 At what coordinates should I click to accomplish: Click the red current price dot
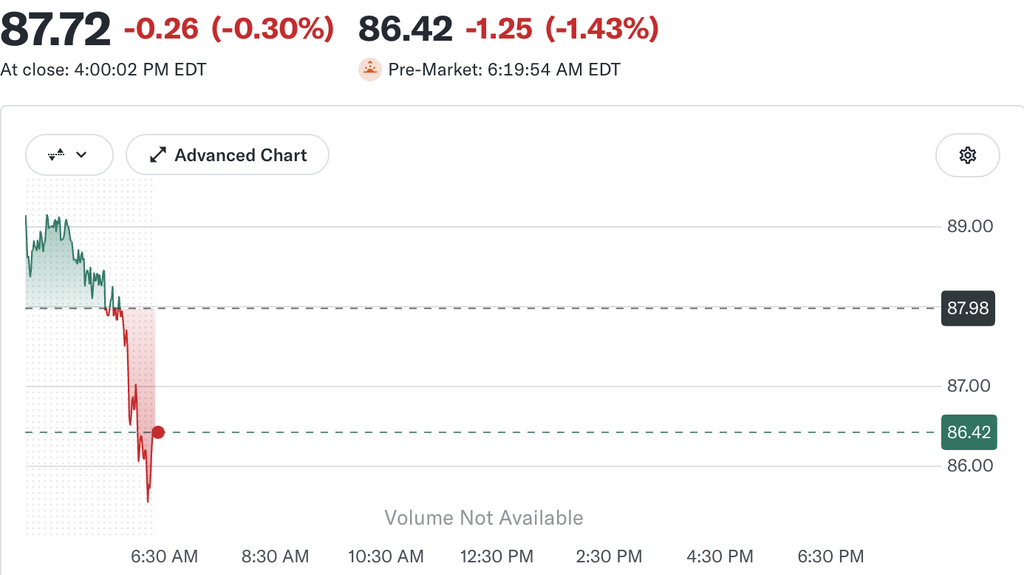pyautogui.click(x=158, y=432)
